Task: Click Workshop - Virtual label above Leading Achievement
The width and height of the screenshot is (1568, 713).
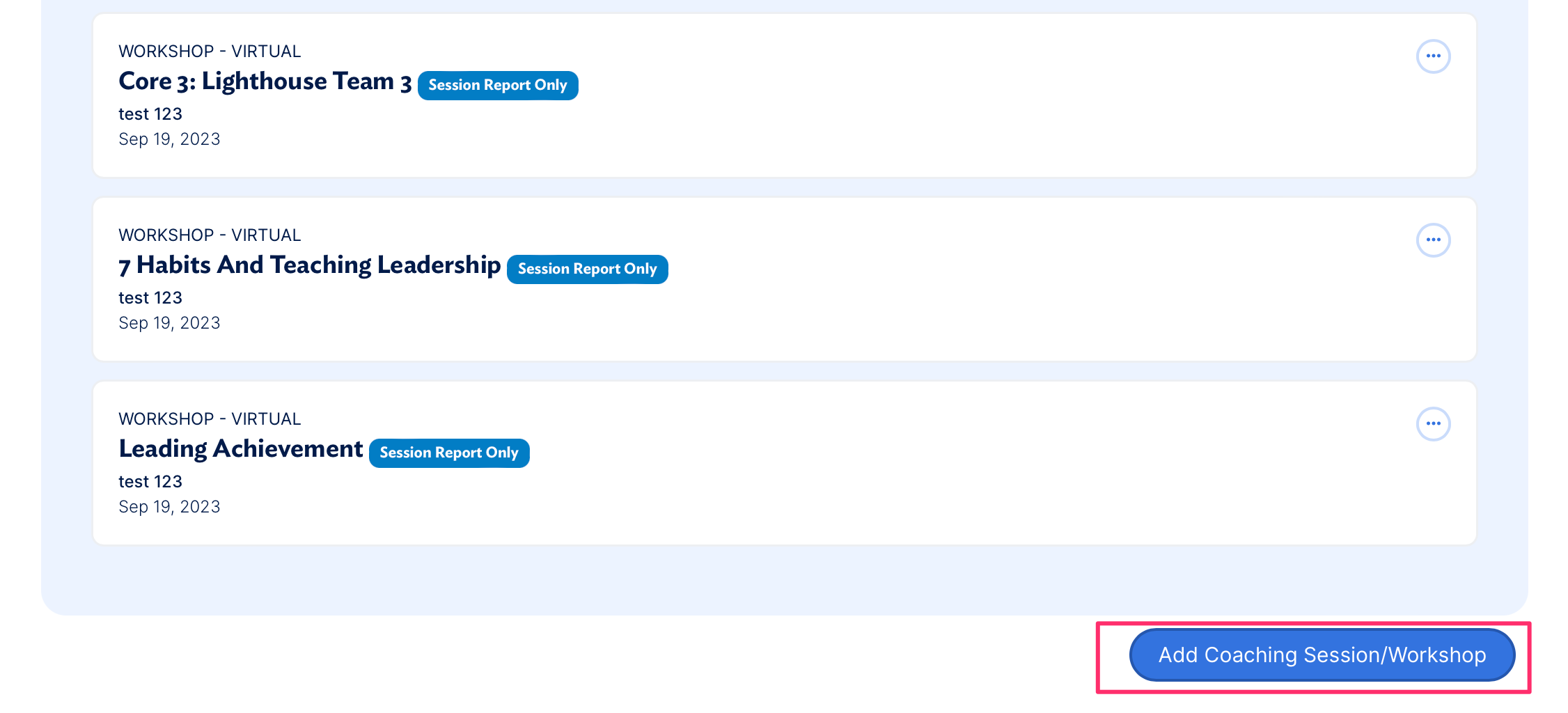Action: coord(210,419)
